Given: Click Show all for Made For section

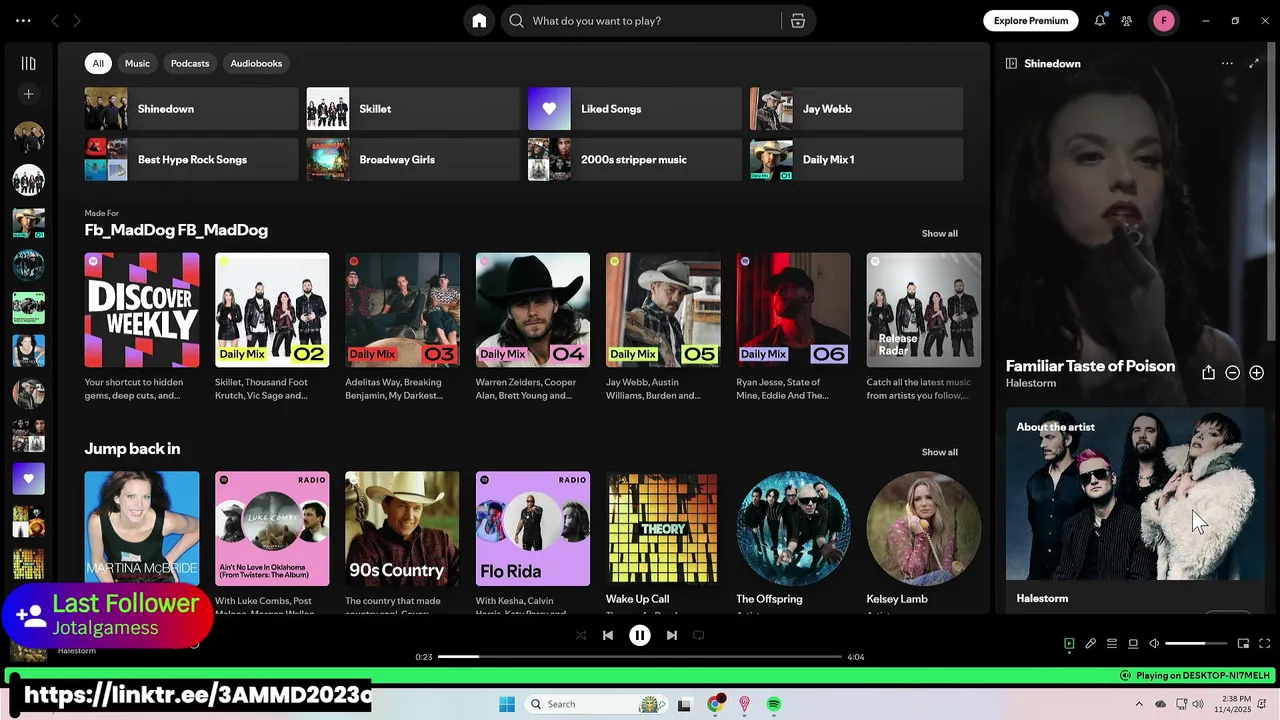Looking at the screenshot, I should click(x=939, y=233).
